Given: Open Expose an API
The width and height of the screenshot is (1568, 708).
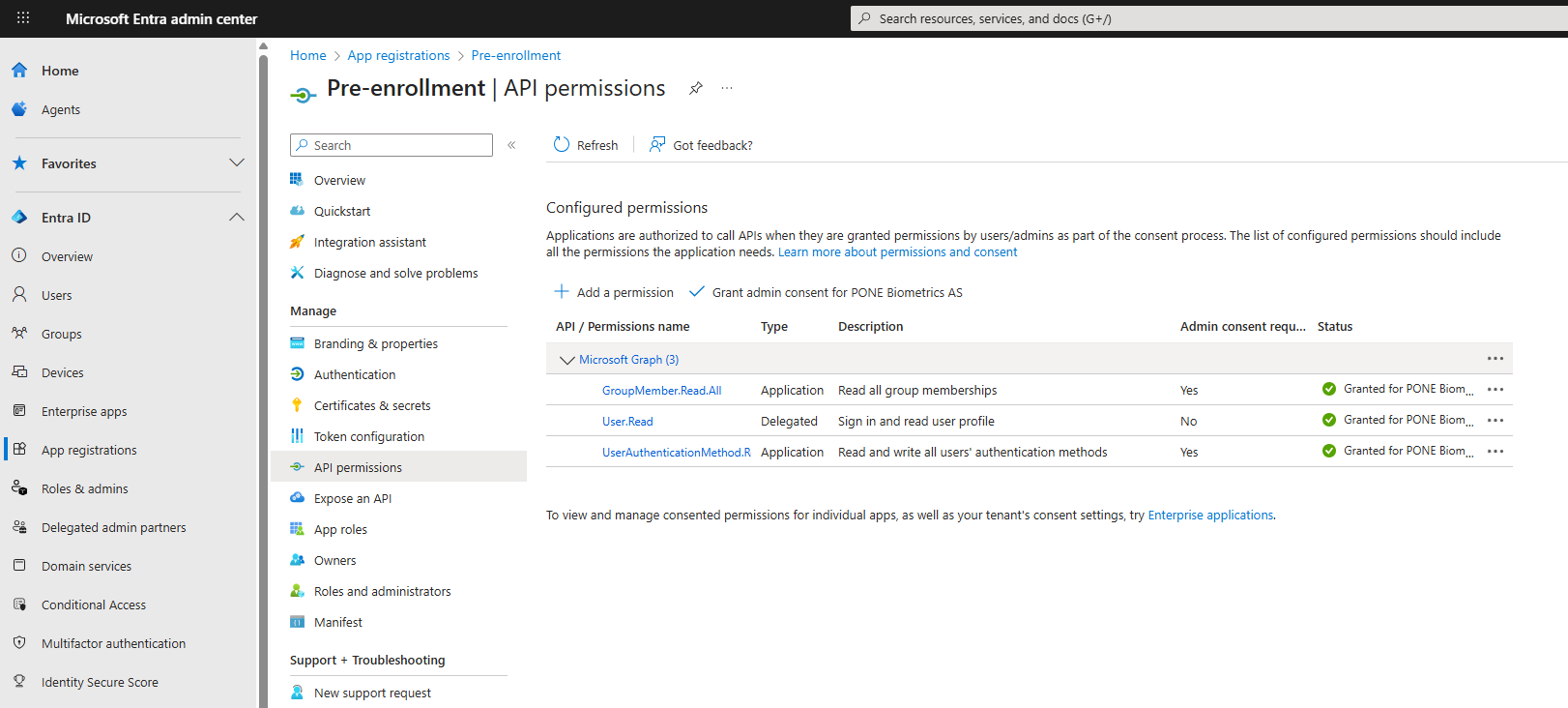Looking at the screenshot, I should 353,498.
